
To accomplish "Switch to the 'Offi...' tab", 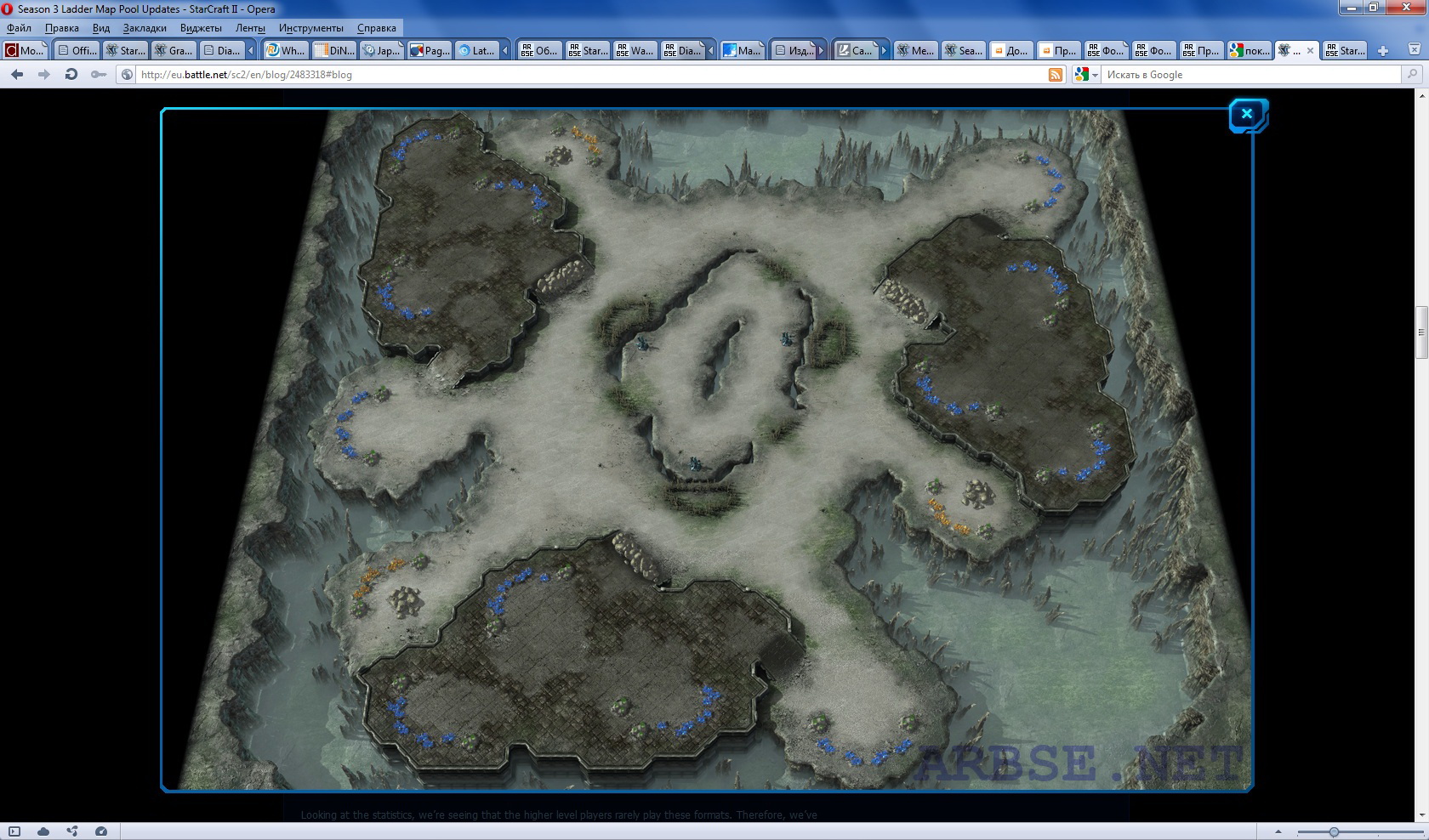I will coord(77,51).
